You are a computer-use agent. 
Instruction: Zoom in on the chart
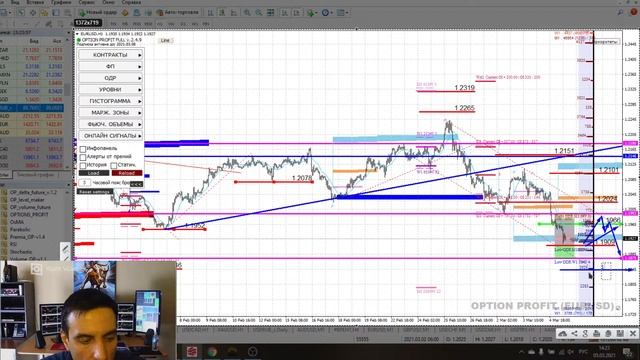247,13
